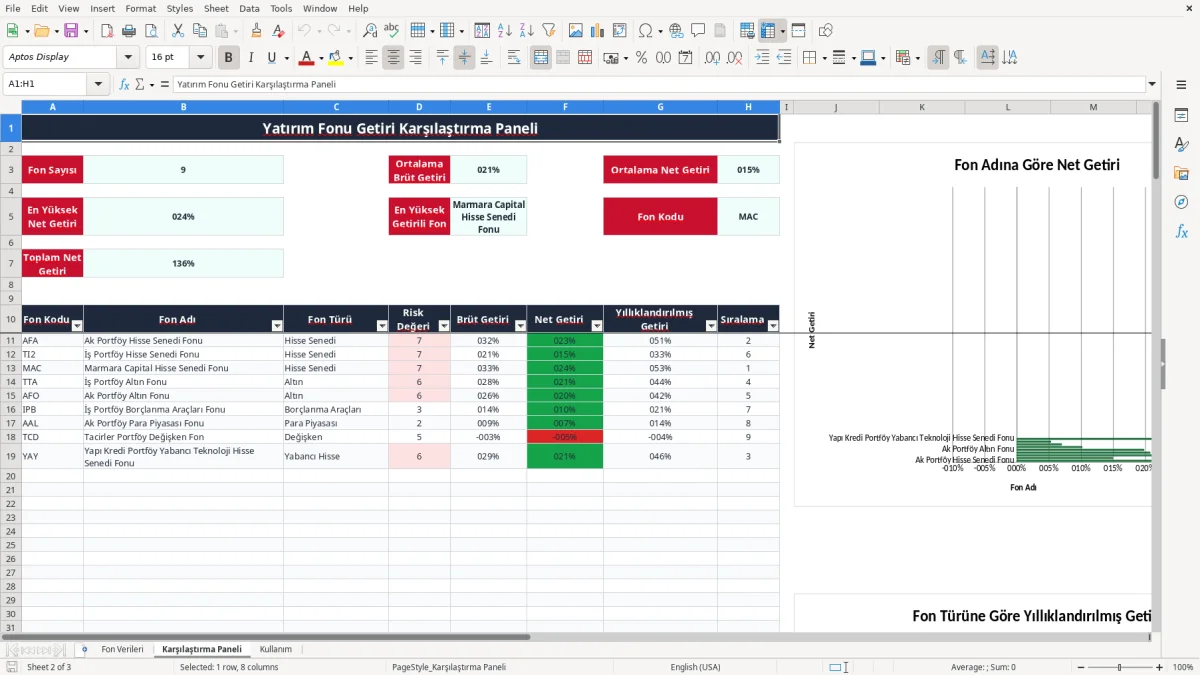Image resolution: width=1200 pixels, height=675 pixels.
Task: Open the Font Color dropdown arrow
Action: click(320, 58)
